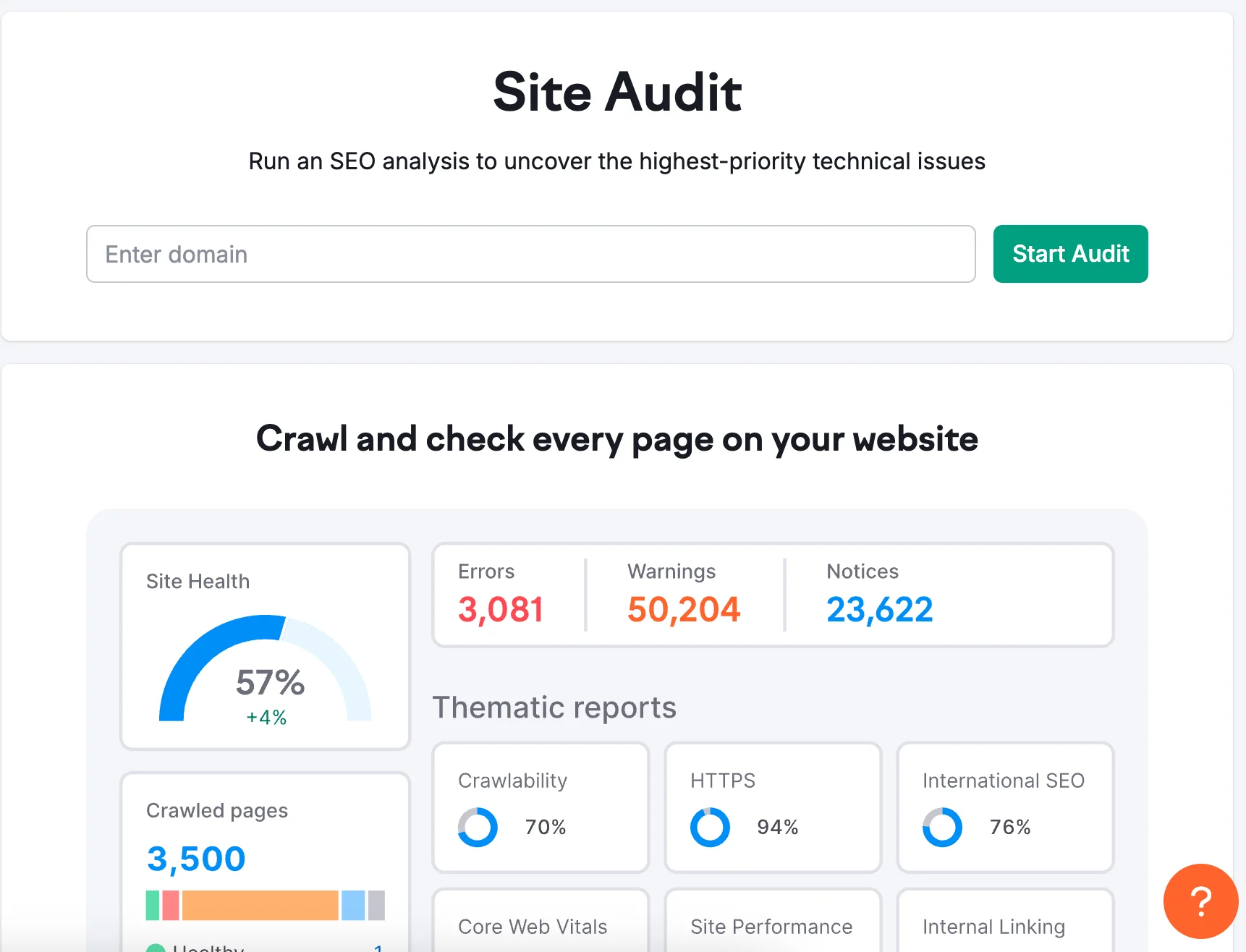The height and width of the screenshot is (952, 1246).
Task: Open the Site Performance report card
Action: tap(772, 925)
